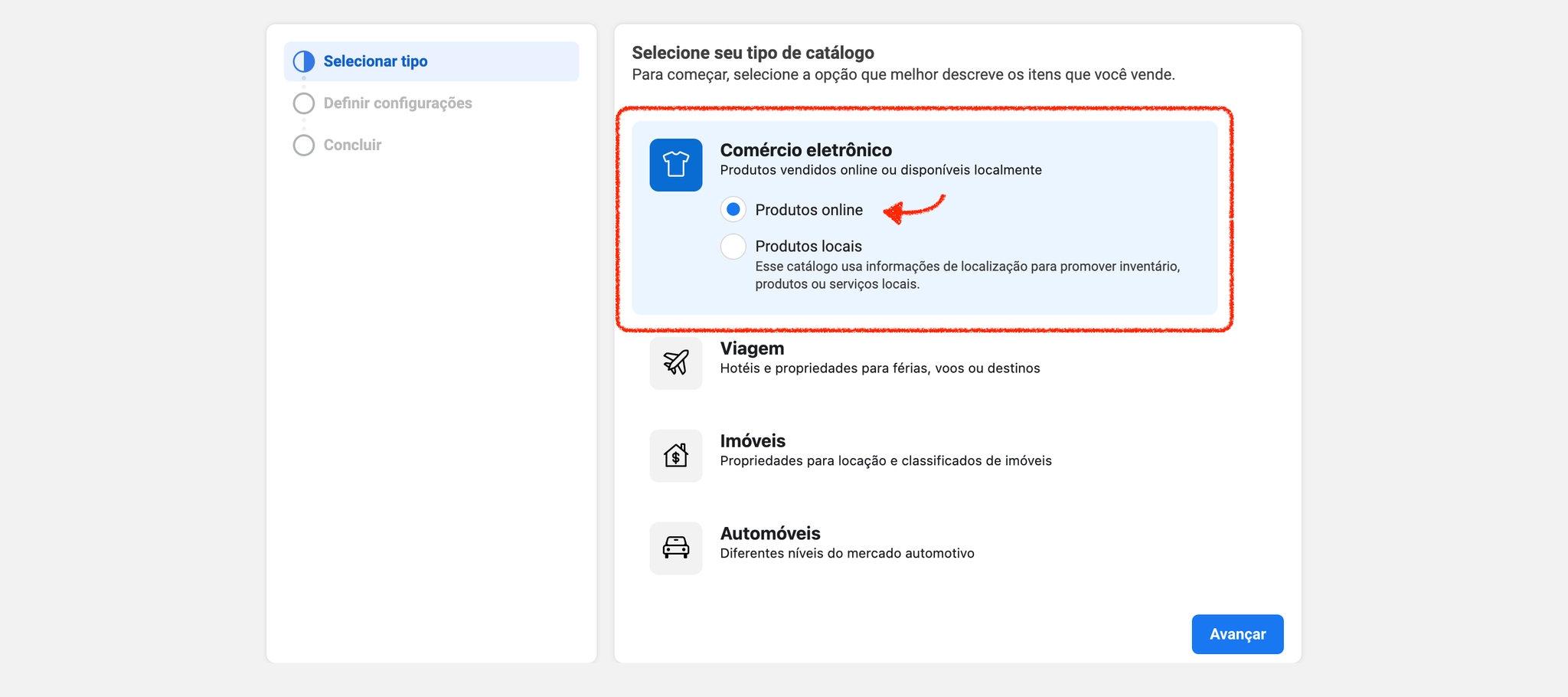Screen dimensions: 1568x697
Task: Click the Avançar button
Action: [1237, 634]
